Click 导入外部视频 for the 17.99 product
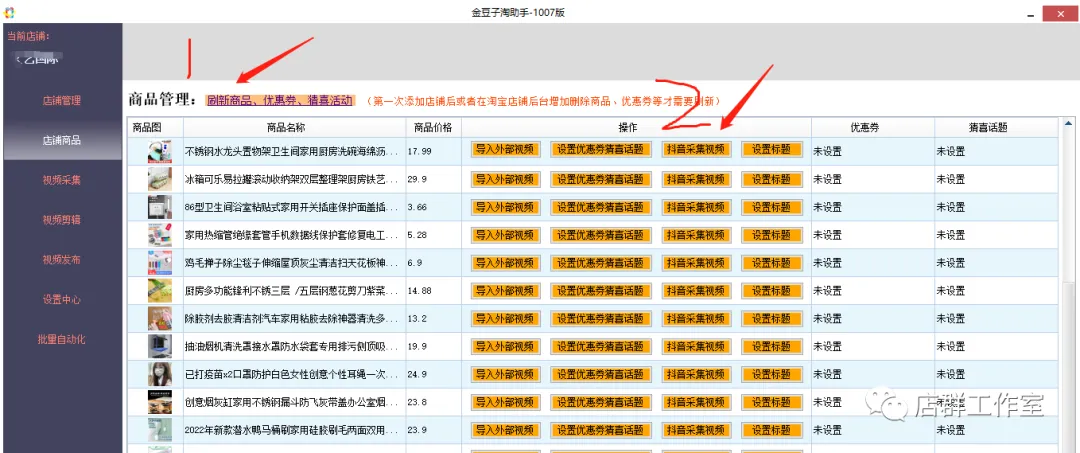This screenshot has width=1080, height=453. (x=506, y=151)
